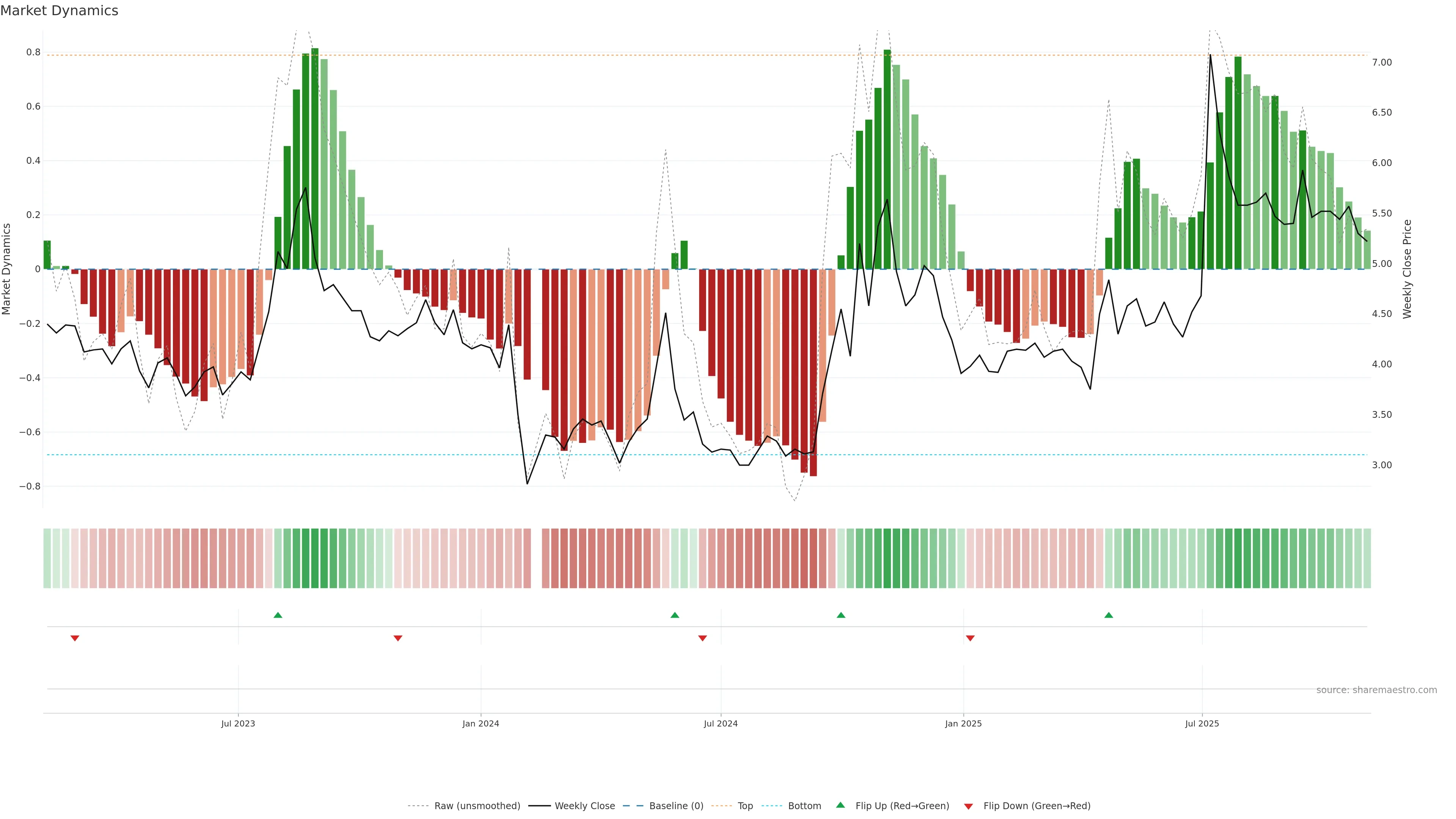This screenshot has width=1456, height=819.
Task: Click the Market Dynamics chart title
Action: (x=60, y=11)
